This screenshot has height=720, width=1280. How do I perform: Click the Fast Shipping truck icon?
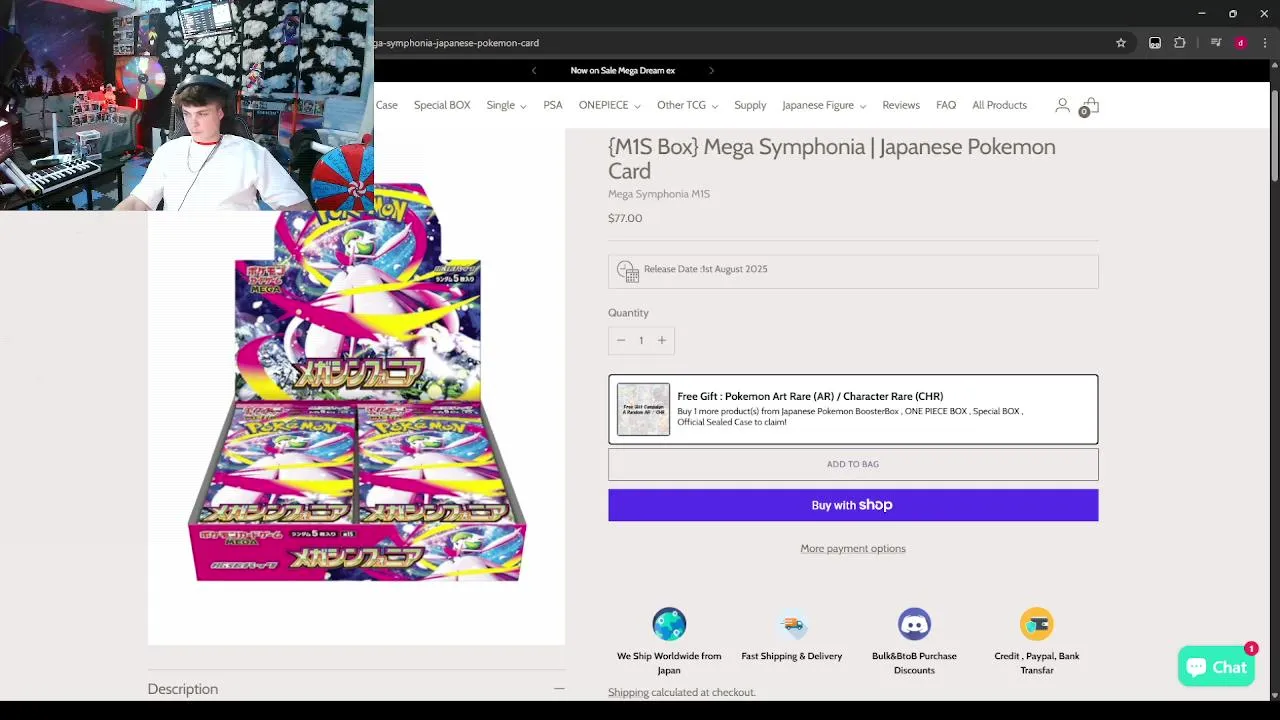[792, 624]
